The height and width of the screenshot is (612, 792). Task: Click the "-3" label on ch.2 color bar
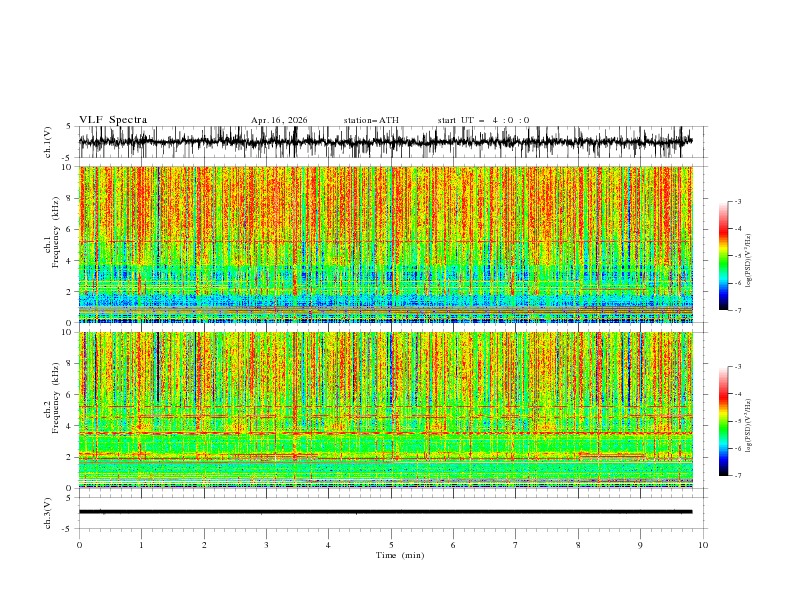tap(737, 367)
